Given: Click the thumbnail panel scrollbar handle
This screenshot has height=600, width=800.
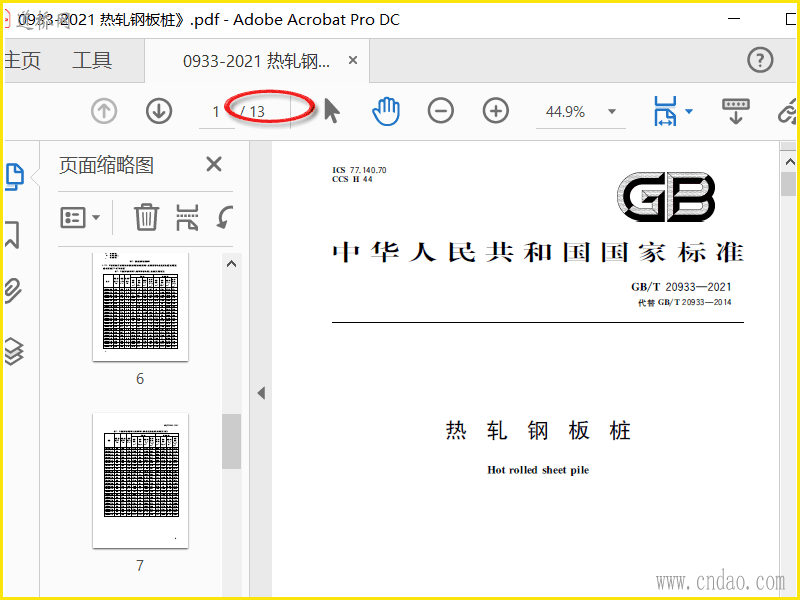Looking at the screenshot, I should pyautogui.click(x=231, y=441).
